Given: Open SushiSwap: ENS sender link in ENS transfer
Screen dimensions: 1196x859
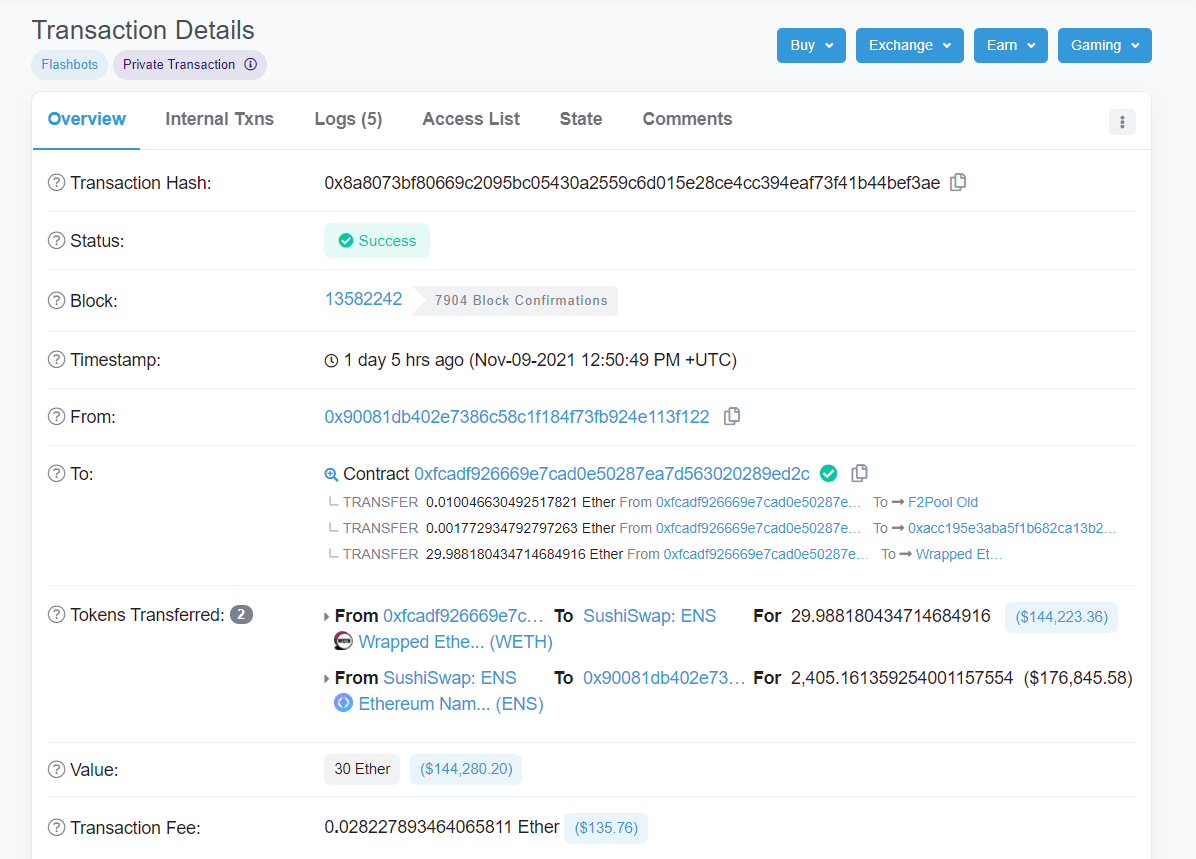Looking at the screenshot, I should [449, 677].
